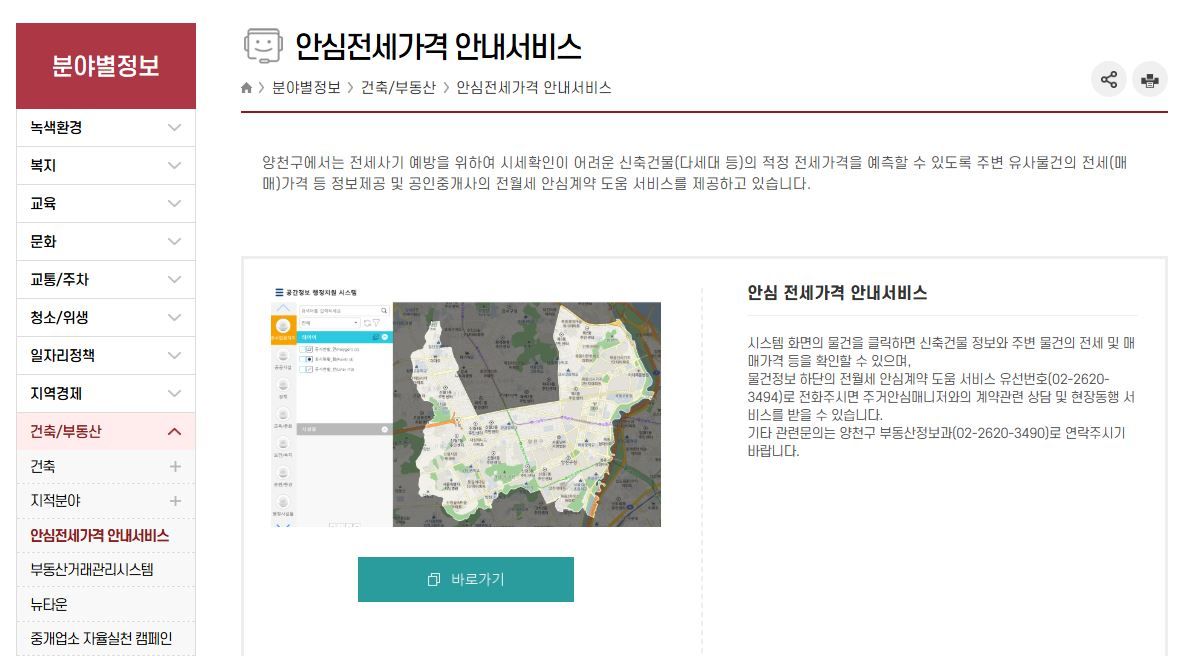Expand the 건축 submenu plus icon
Viewport: 1186px width, 656px height.
click(175, 466)
